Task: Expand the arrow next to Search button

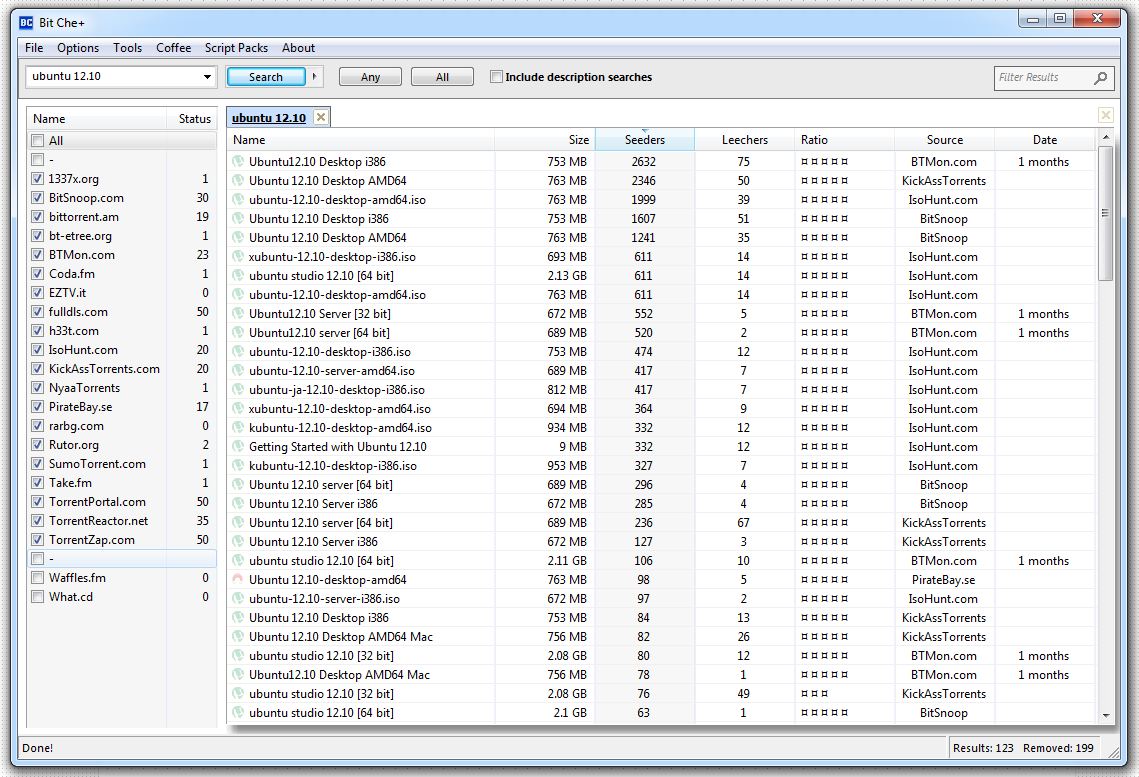Action: click(x=315, y=77)
